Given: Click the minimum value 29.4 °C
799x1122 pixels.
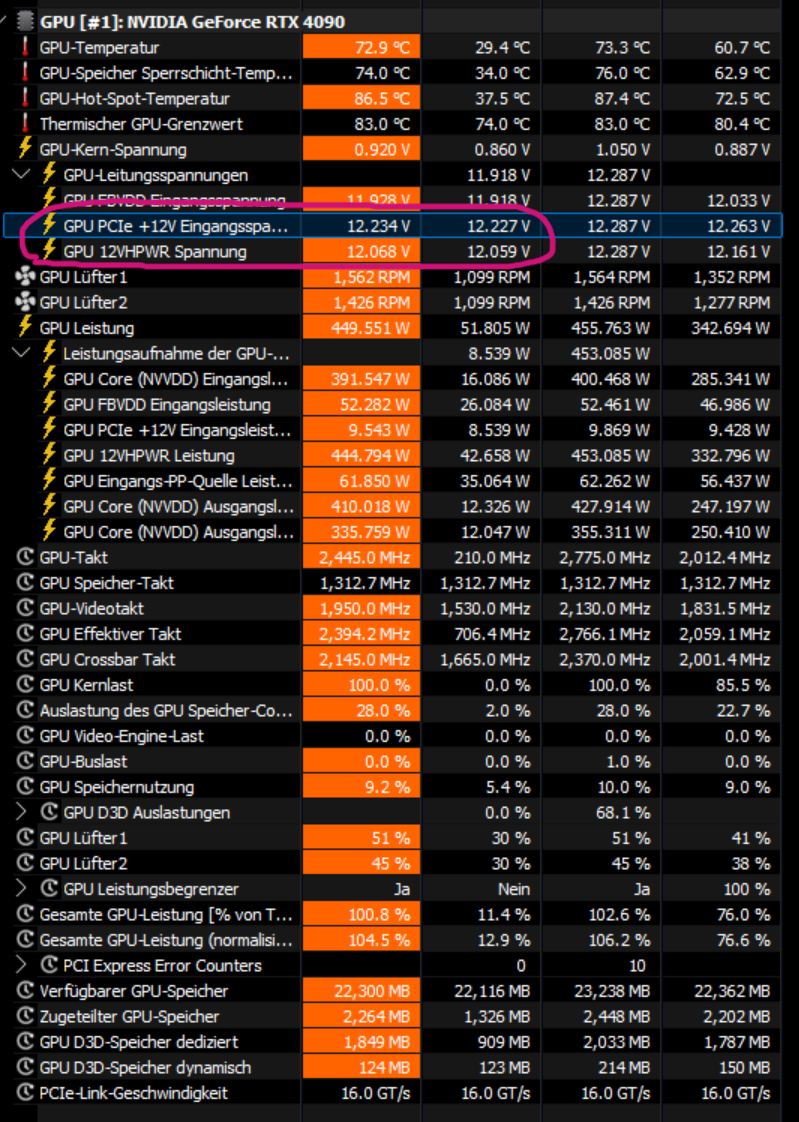Looking at the screenshot, I should point(502,48).
